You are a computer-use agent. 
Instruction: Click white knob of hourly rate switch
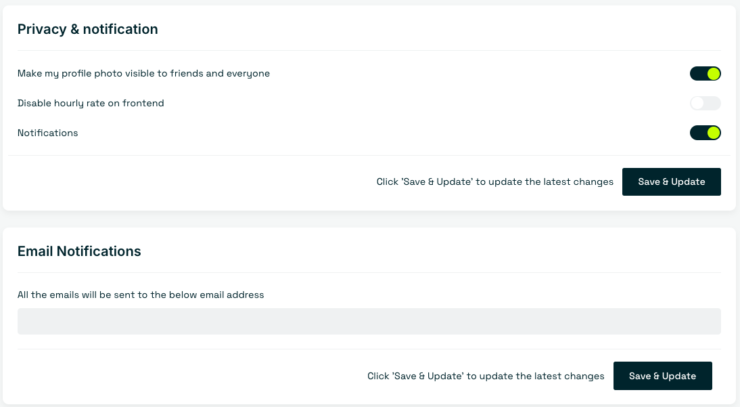pos(697,103)
